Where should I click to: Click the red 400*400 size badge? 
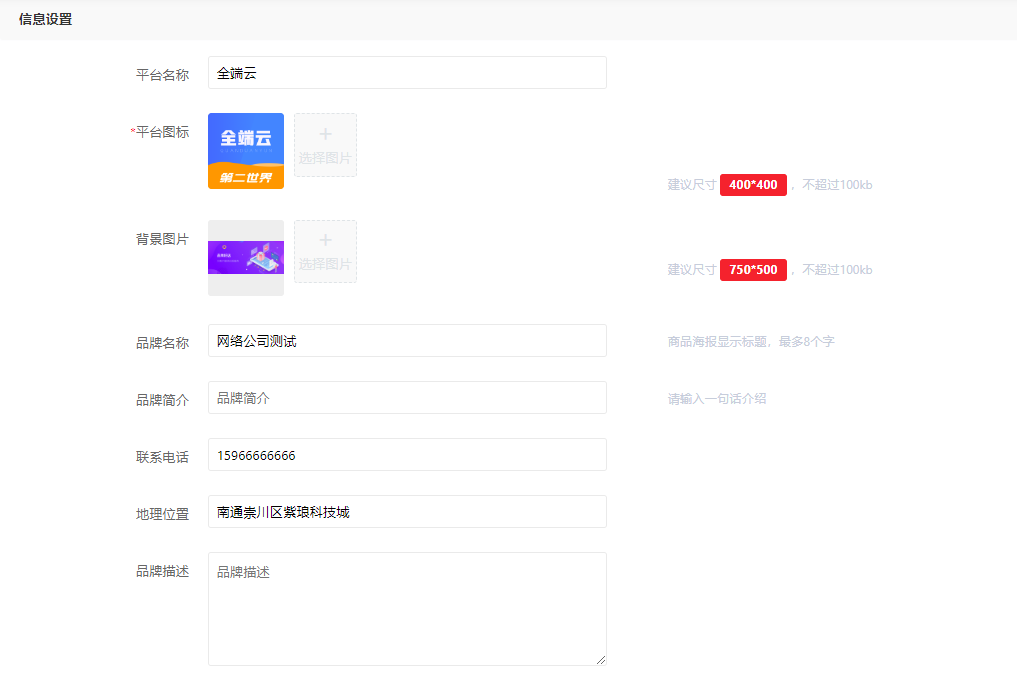pos(753,185)
